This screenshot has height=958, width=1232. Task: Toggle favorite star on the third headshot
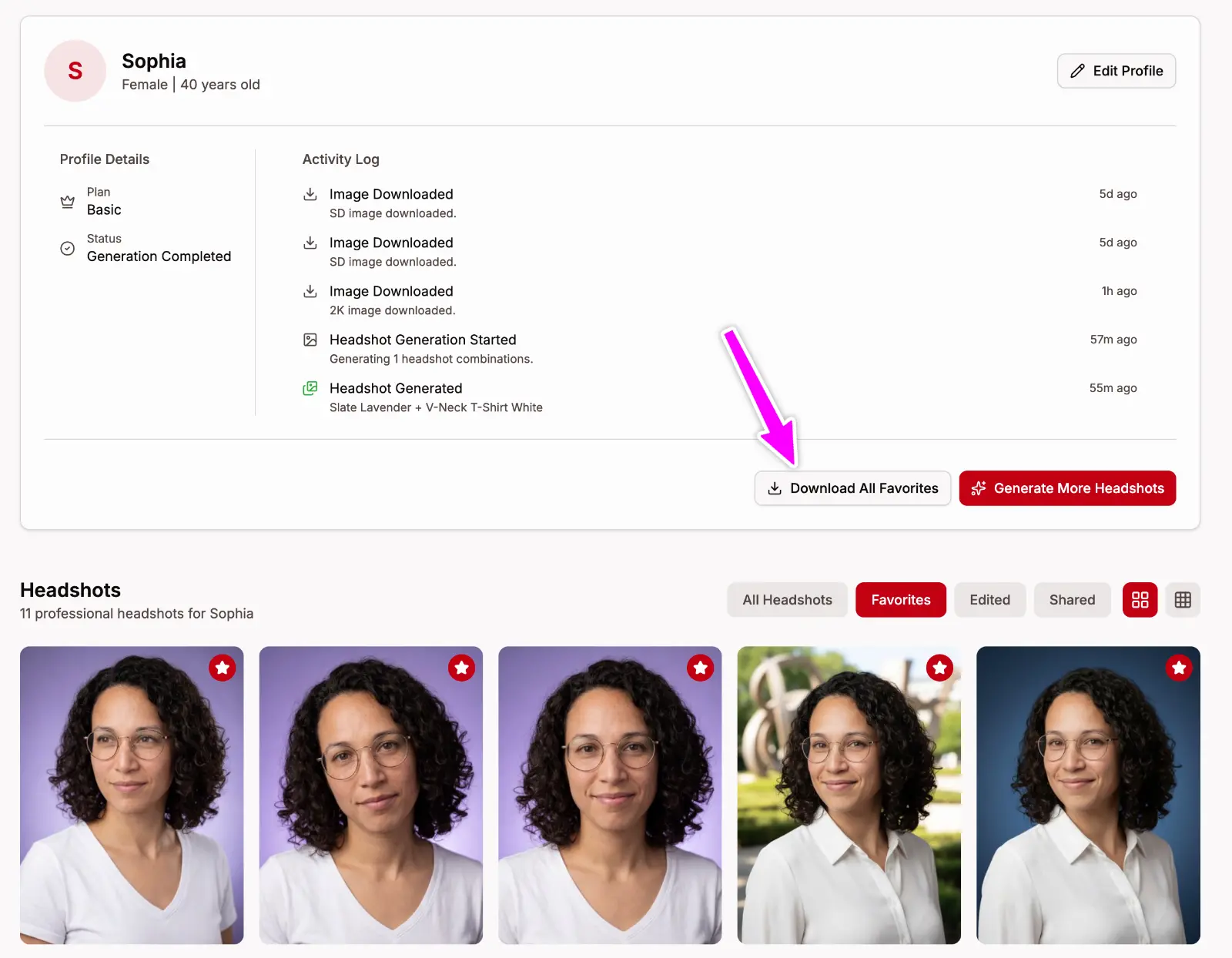point(701,668)
